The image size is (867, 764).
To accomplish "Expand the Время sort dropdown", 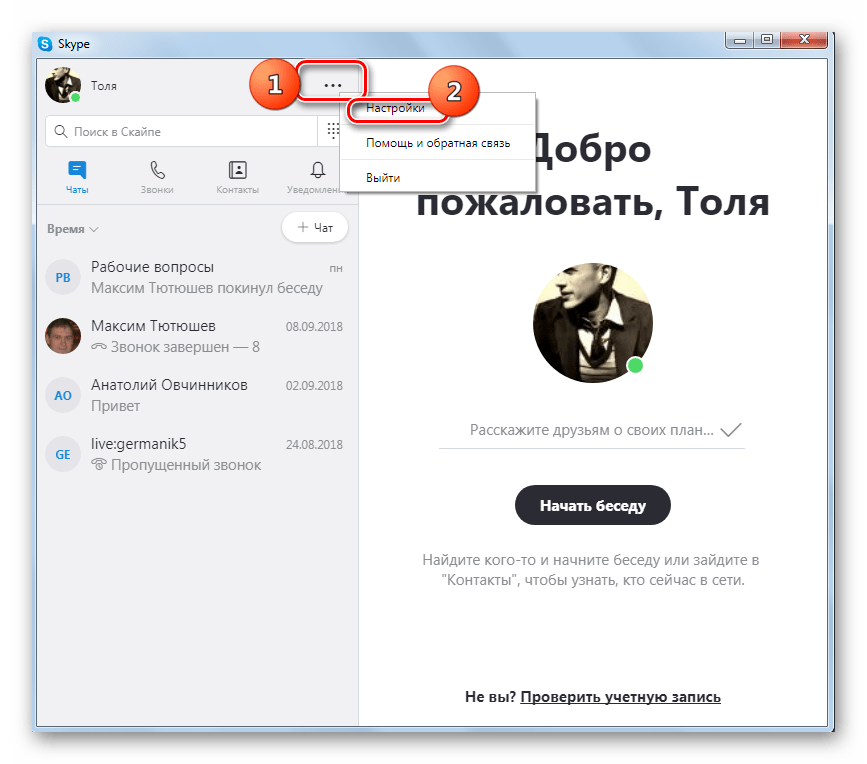I will [73, 229].
